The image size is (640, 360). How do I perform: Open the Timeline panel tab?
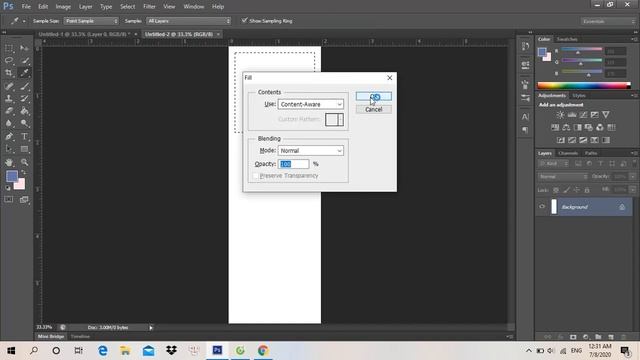(80, 336)
